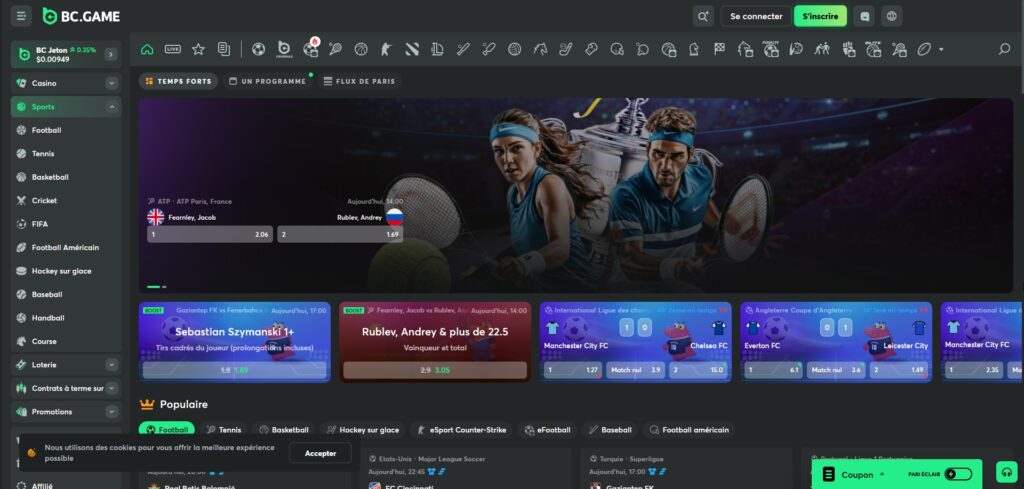Screen dimensions: 1024x489
Task: Click the search magnifier in sports bar
Action: tap(1004, 49)
